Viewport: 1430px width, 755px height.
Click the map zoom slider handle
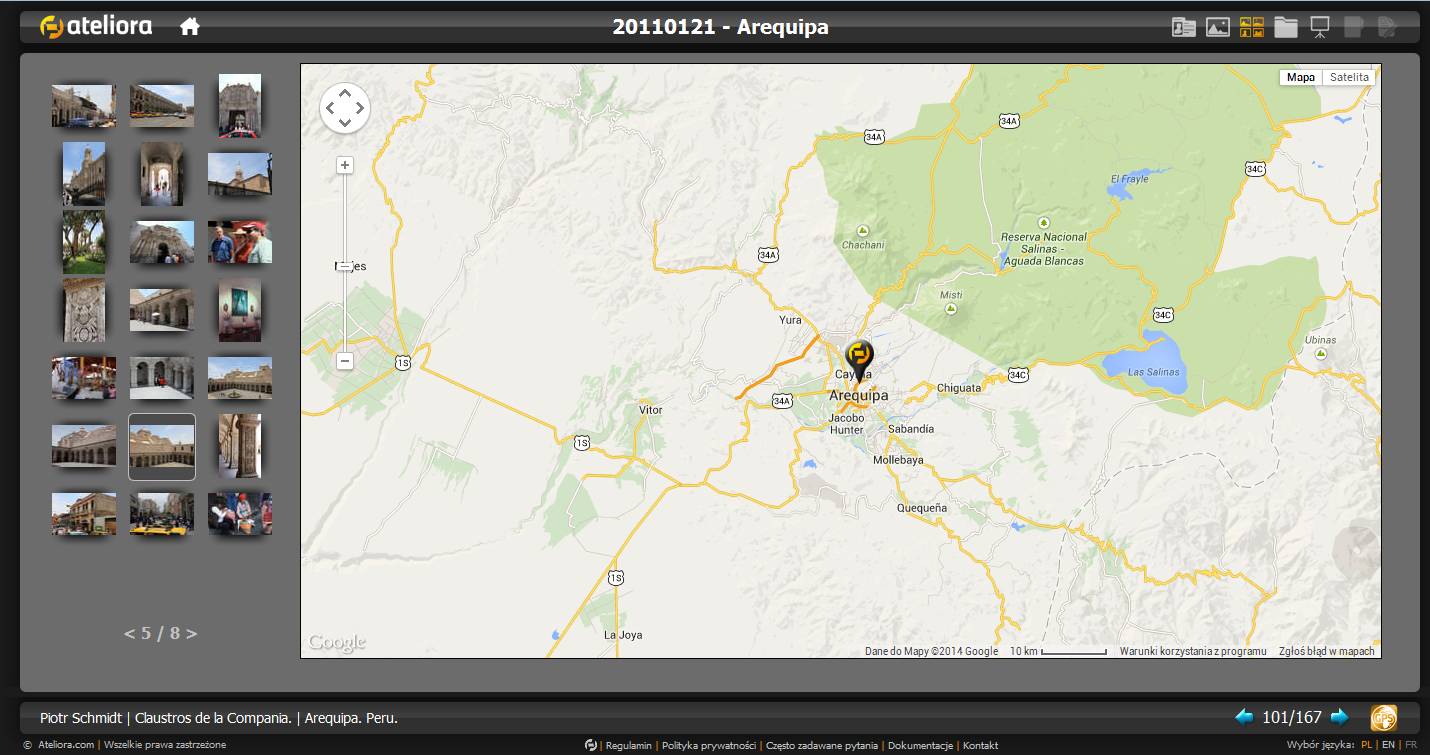tap(345, 267)
